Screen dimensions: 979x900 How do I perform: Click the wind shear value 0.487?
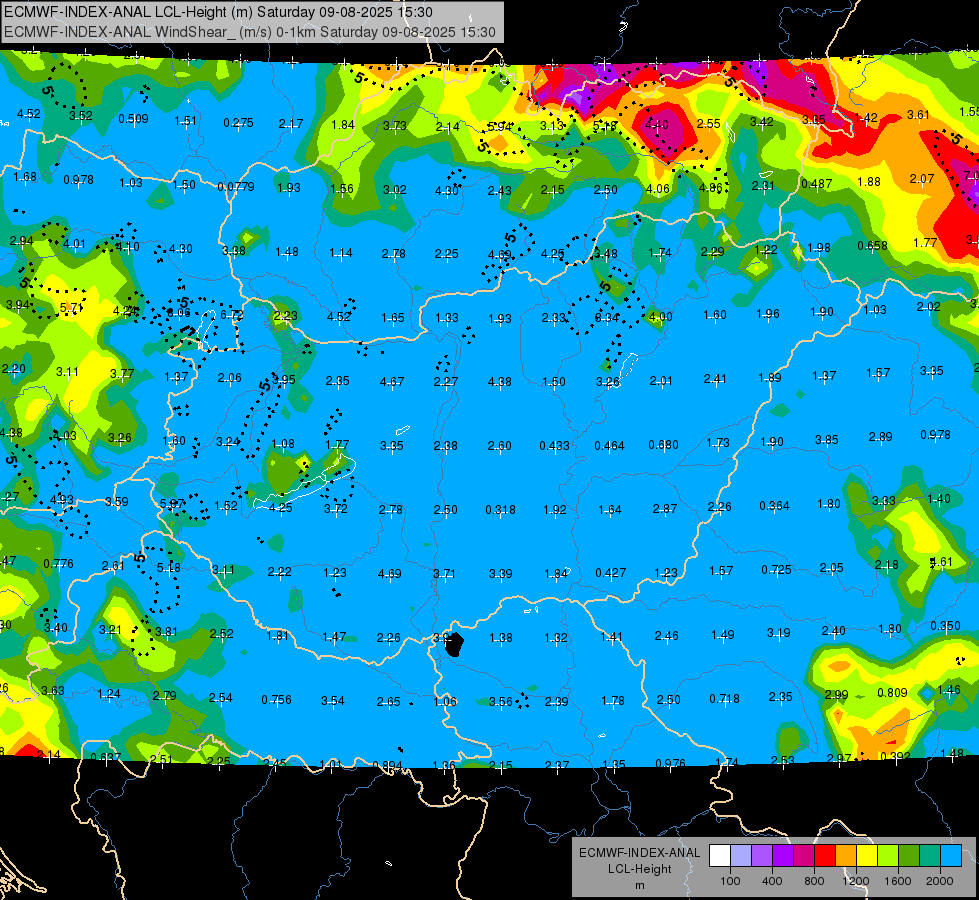click(x=817, y=184)
